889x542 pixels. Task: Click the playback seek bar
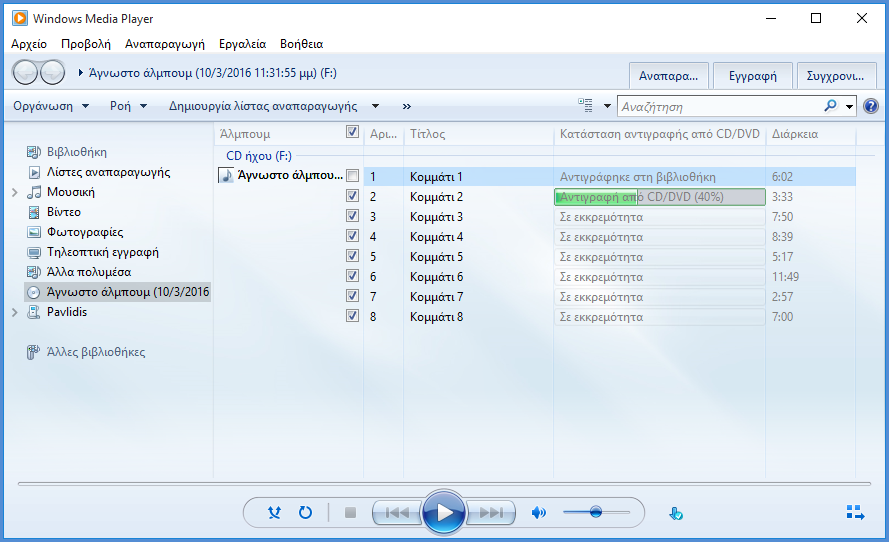point(444,484)
